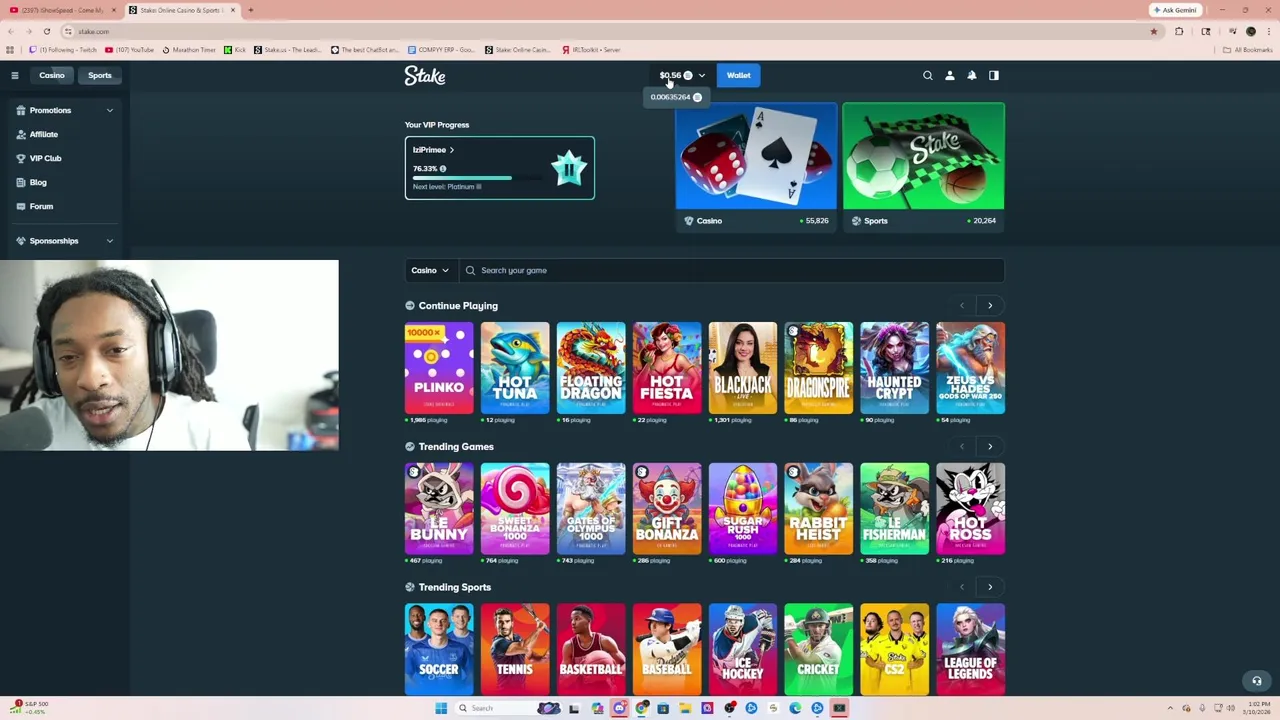Switch to the Sports tab
1280x720 pixels.
point(100,75)
